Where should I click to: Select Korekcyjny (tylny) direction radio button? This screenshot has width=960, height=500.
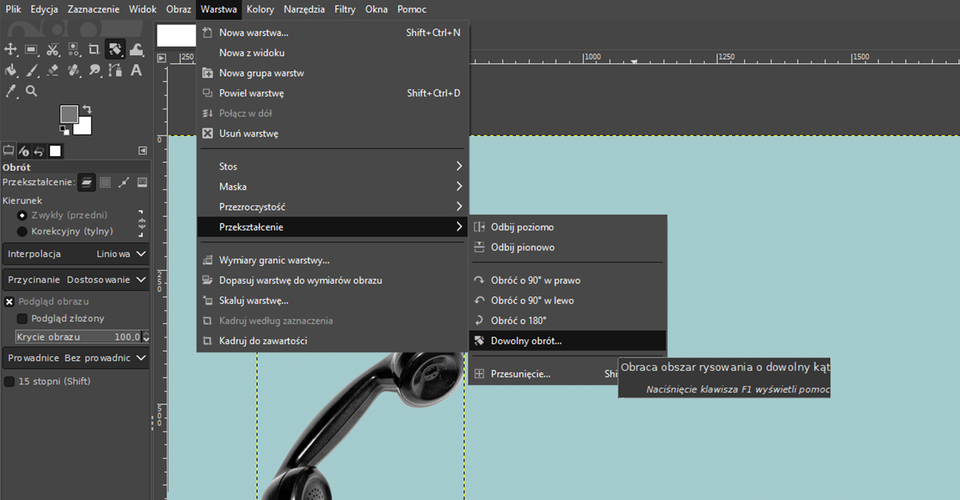22,231
